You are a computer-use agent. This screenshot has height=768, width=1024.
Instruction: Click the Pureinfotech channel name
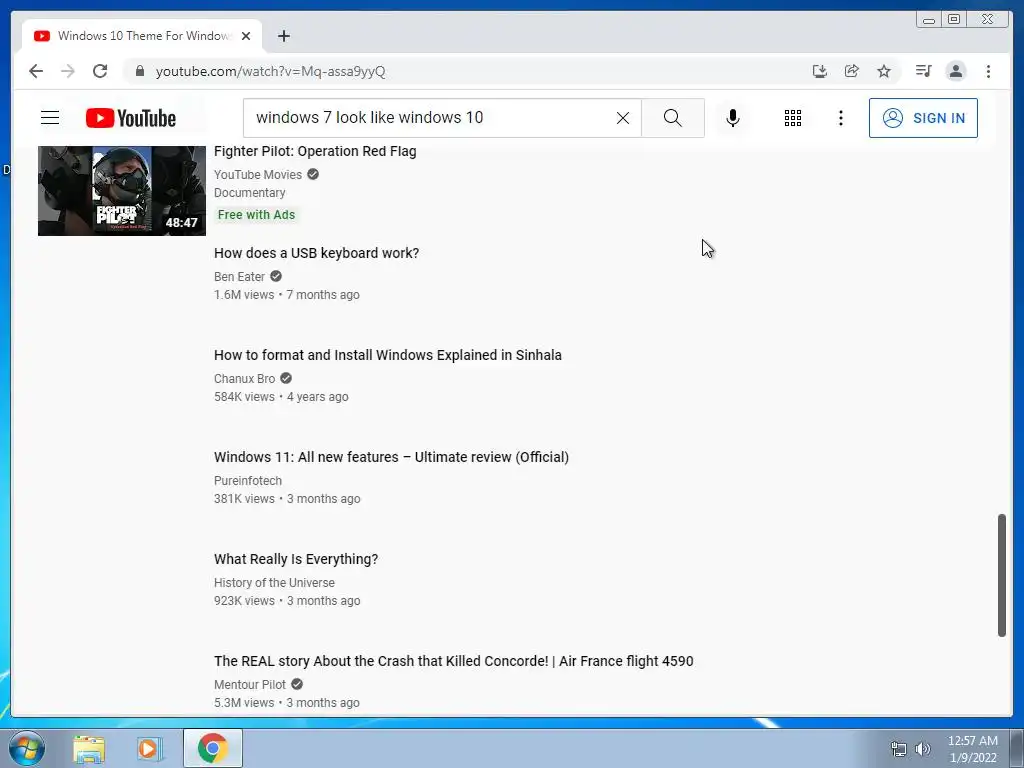click(248, 481)
